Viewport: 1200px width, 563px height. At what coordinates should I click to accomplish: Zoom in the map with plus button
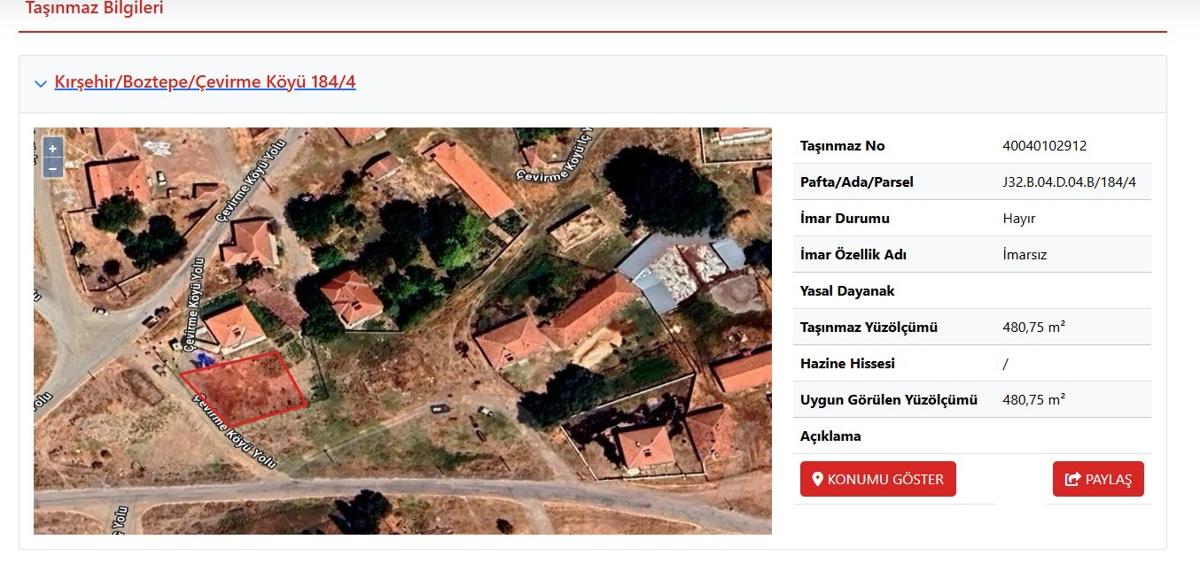[x=53, y=148]
